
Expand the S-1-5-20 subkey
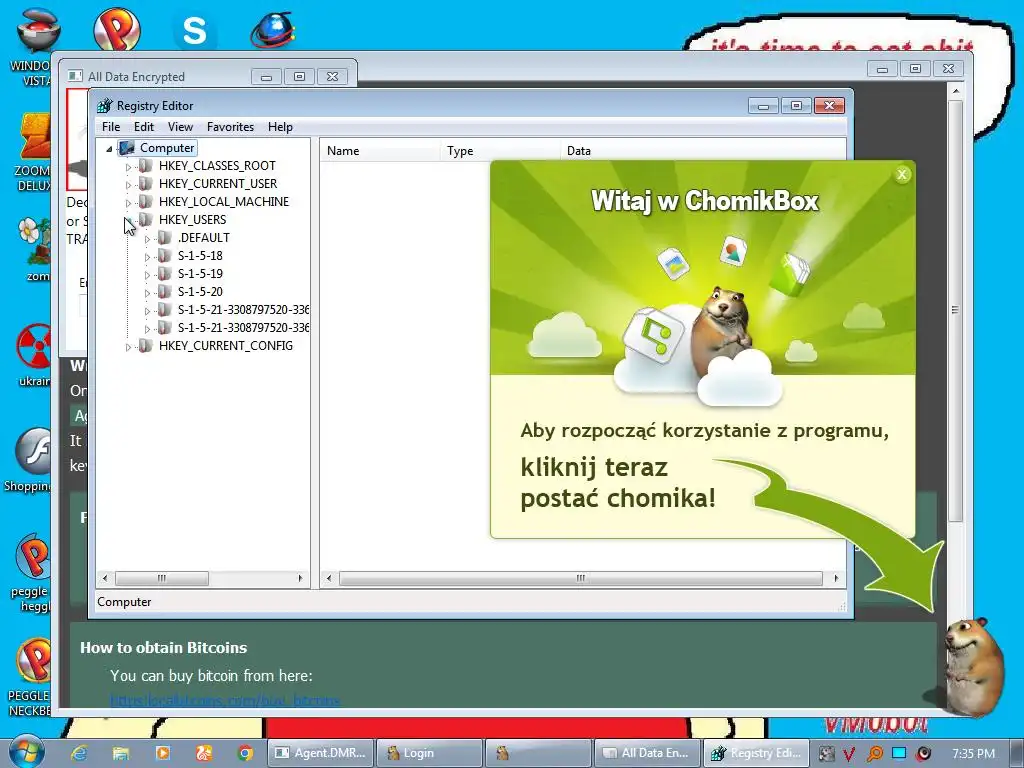tap(147, 293)
